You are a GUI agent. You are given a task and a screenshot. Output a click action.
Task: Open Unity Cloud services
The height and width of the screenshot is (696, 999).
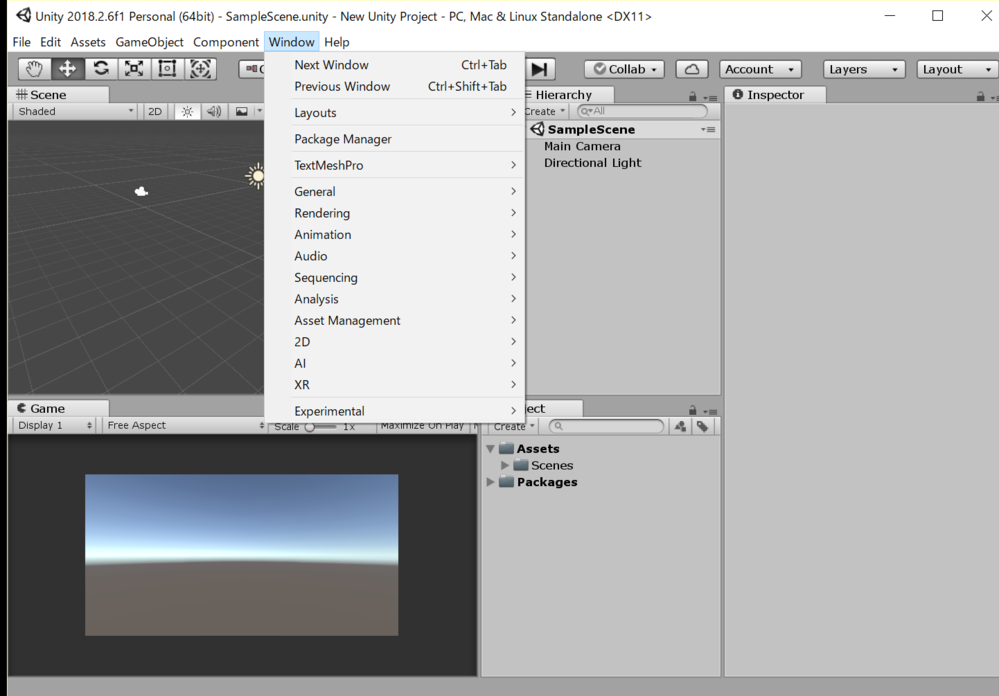coord(690,68)
